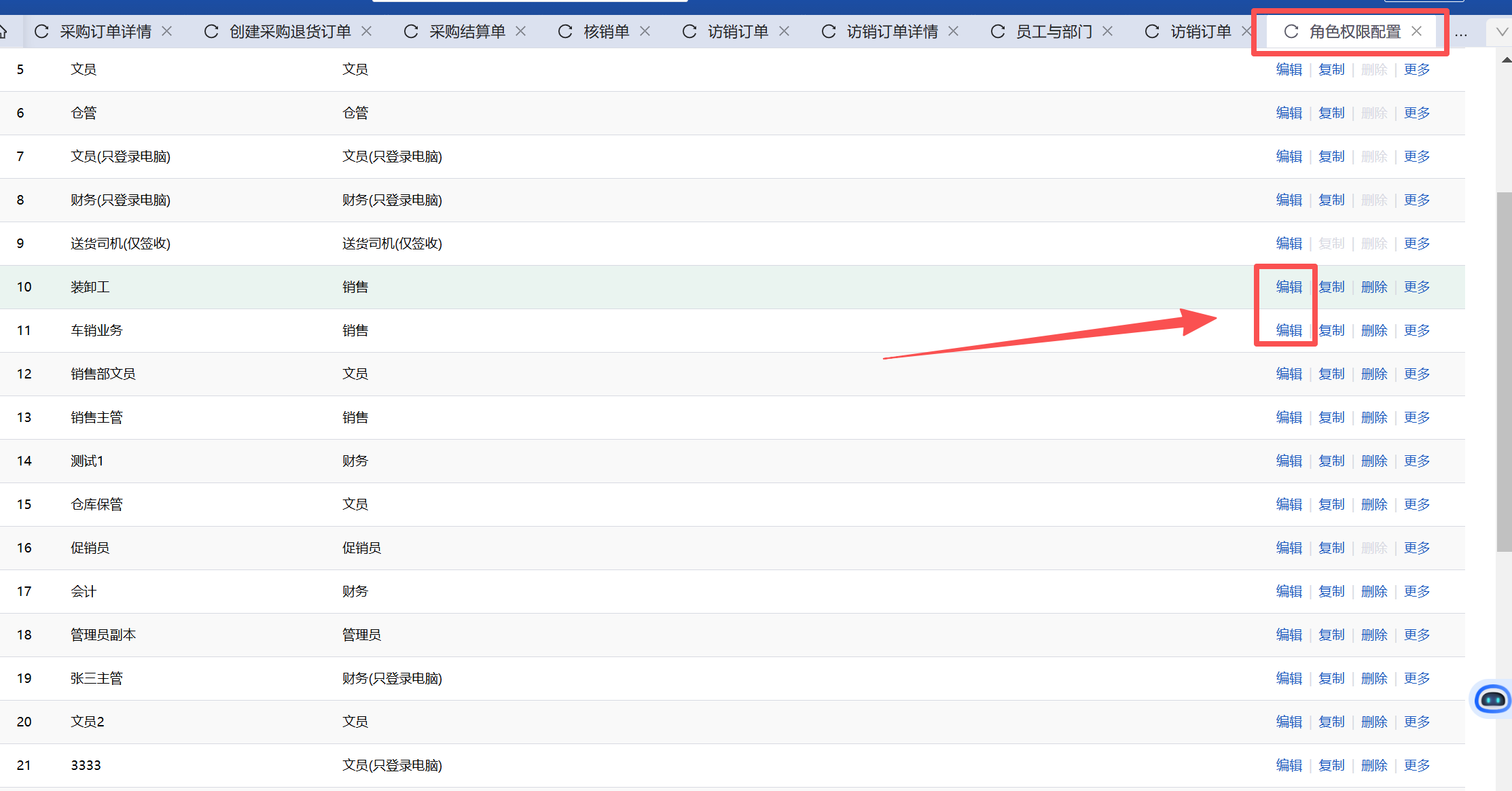Close the 员工与部门 tab
The height and width of the screenshot is (791, 1512).
[1108, 31]
